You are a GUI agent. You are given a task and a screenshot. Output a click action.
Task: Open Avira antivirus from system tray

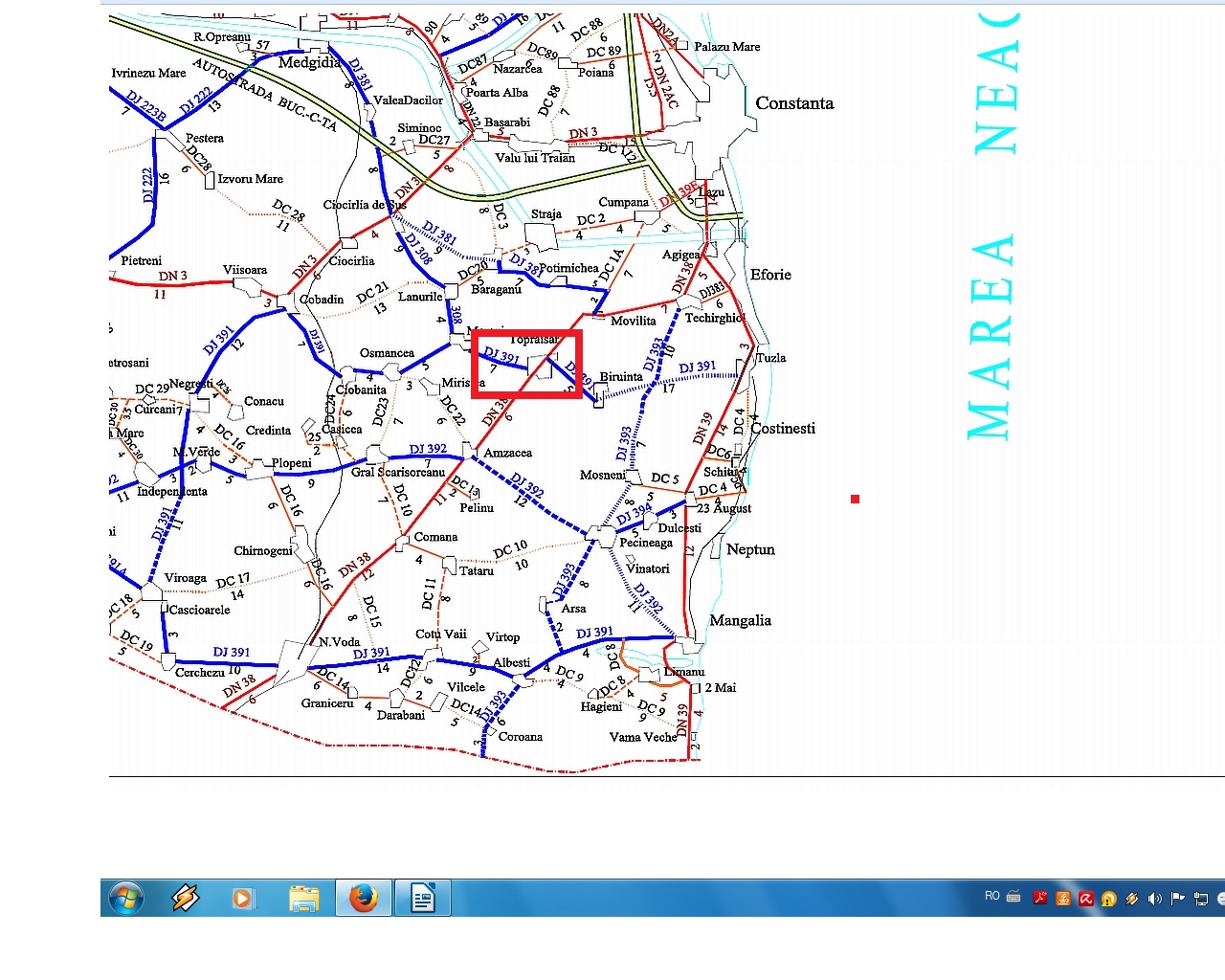click(1085, 898)
